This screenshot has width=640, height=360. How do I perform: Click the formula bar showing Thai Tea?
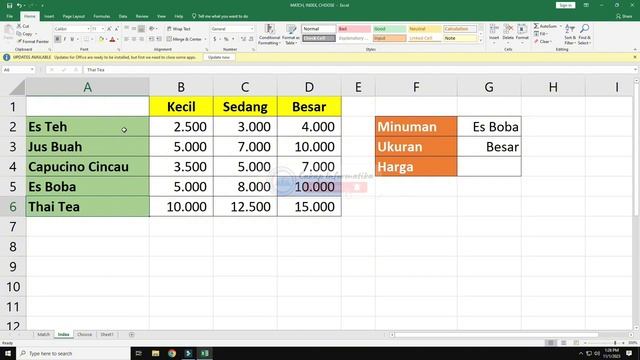(x=359, y=70)
